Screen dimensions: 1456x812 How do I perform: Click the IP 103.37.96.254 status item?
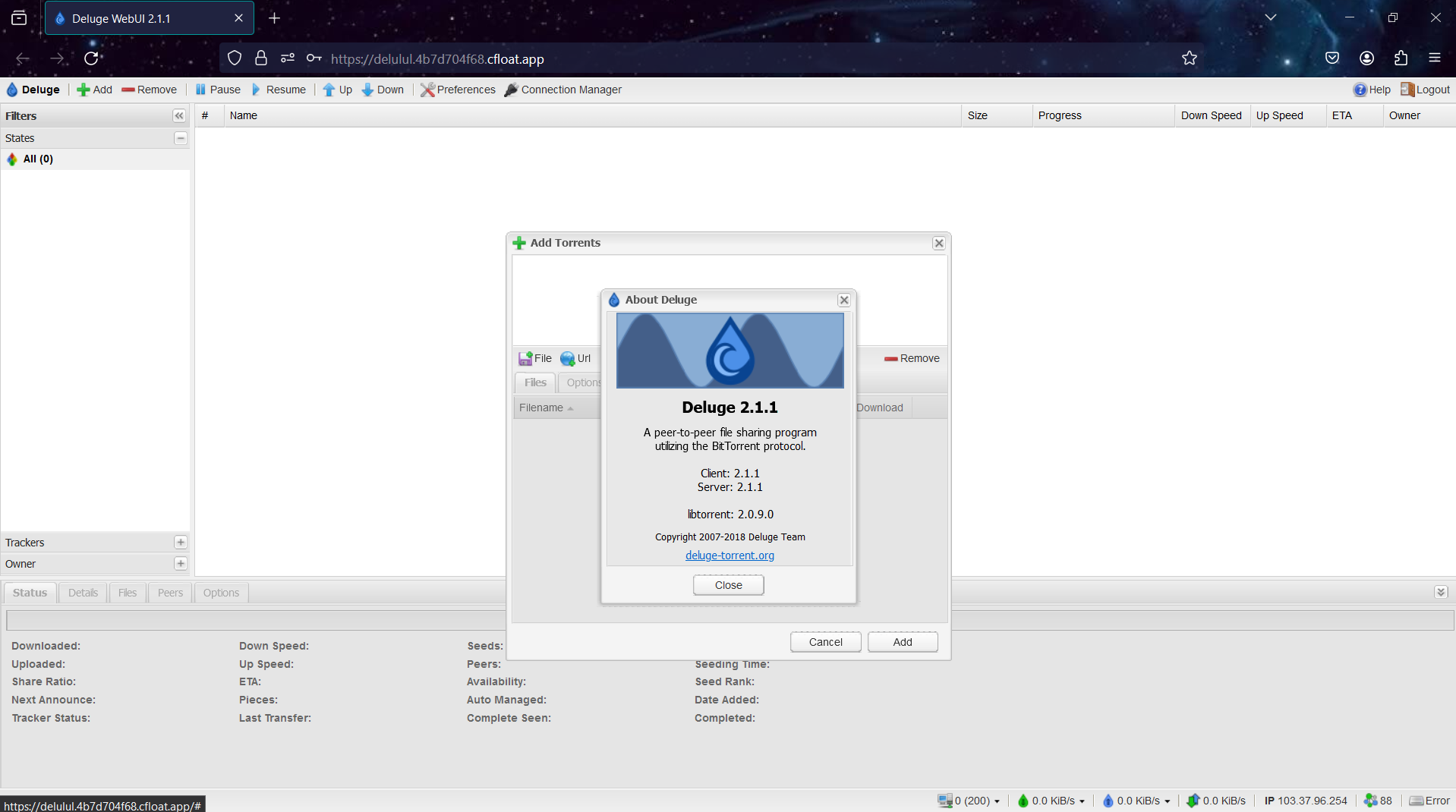[1306, 801]
